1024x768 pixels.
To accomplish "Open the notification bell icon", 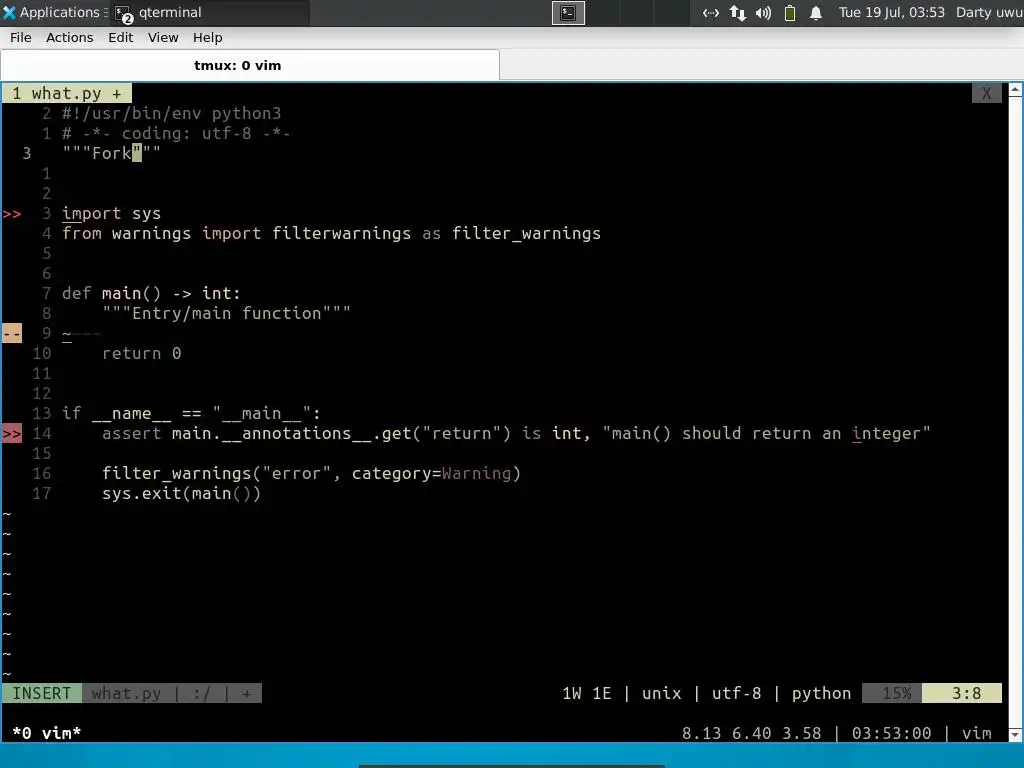I will pyautogui.click(x=816, y=13).
